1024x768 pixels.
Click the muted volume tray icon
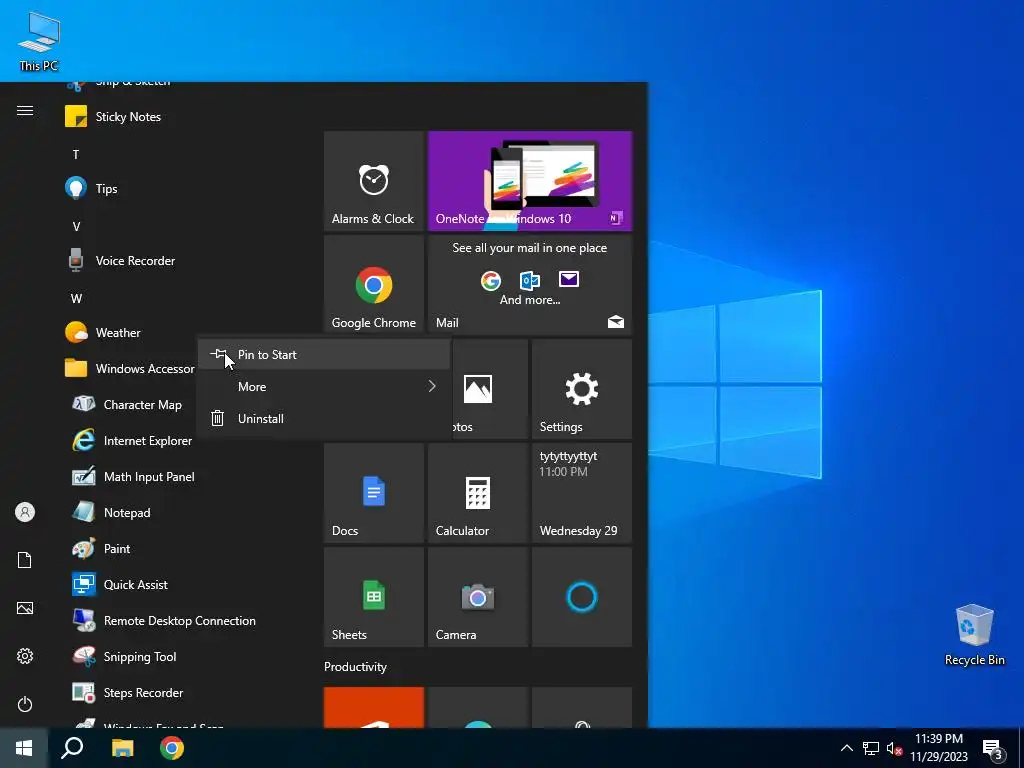point(894,748)
